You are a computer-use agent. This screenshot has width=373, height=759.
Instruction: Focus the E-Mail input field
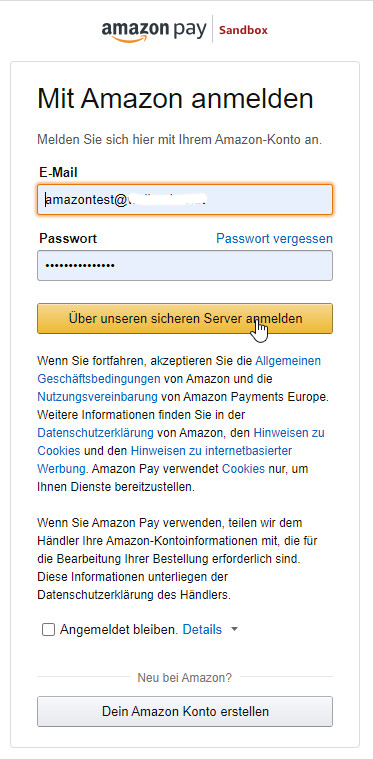coord(185,199)
